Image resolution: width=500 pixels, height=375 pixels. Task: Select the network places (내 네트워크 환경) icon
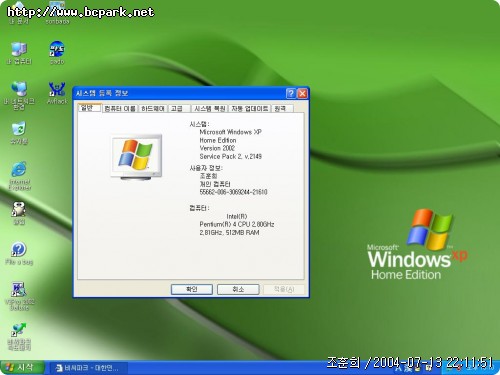(x=19, y=95)
